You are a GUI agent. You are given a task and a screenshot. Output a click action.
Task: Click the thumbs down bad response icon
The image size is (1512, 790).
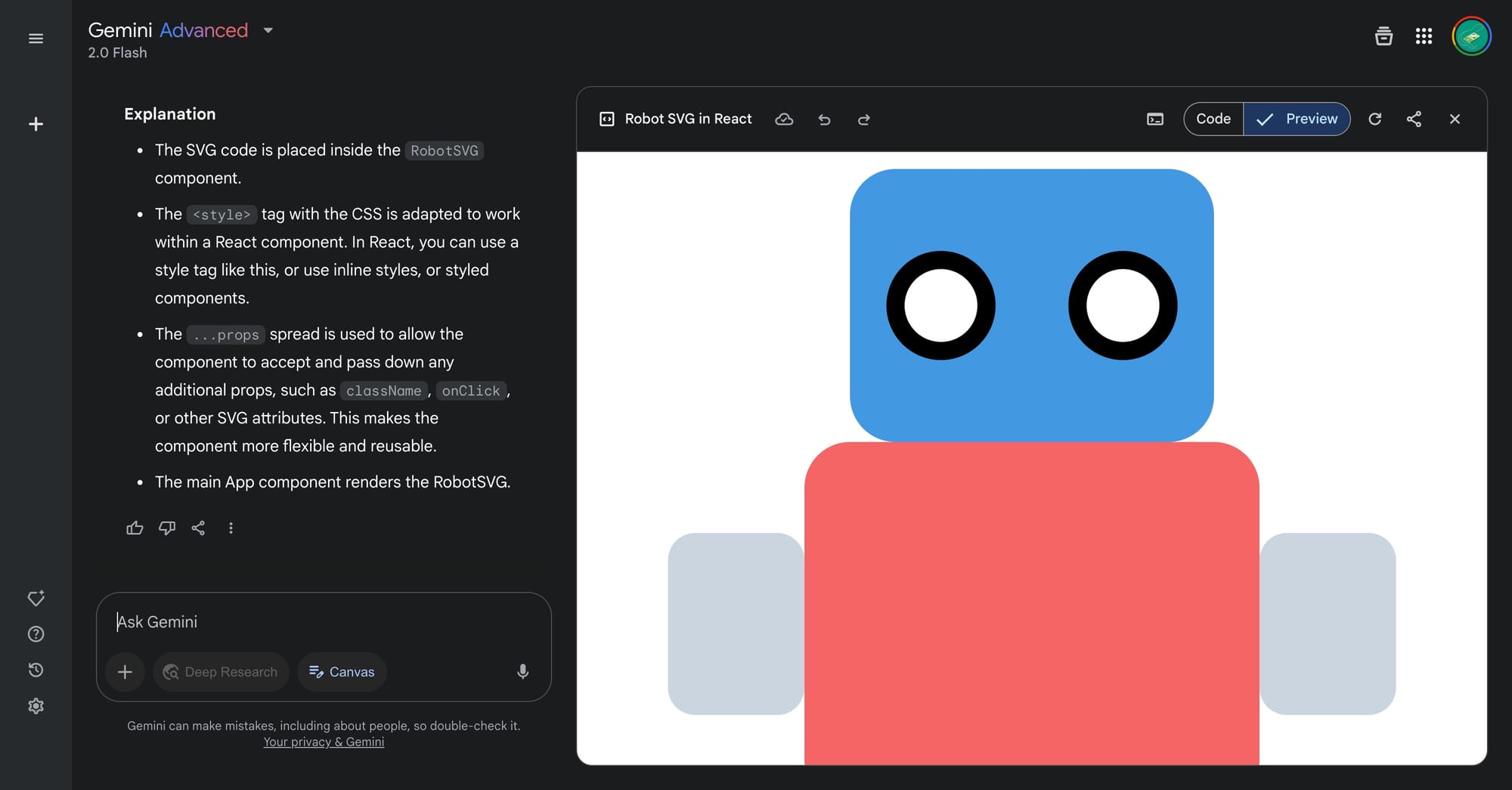(x=167, y=528)
